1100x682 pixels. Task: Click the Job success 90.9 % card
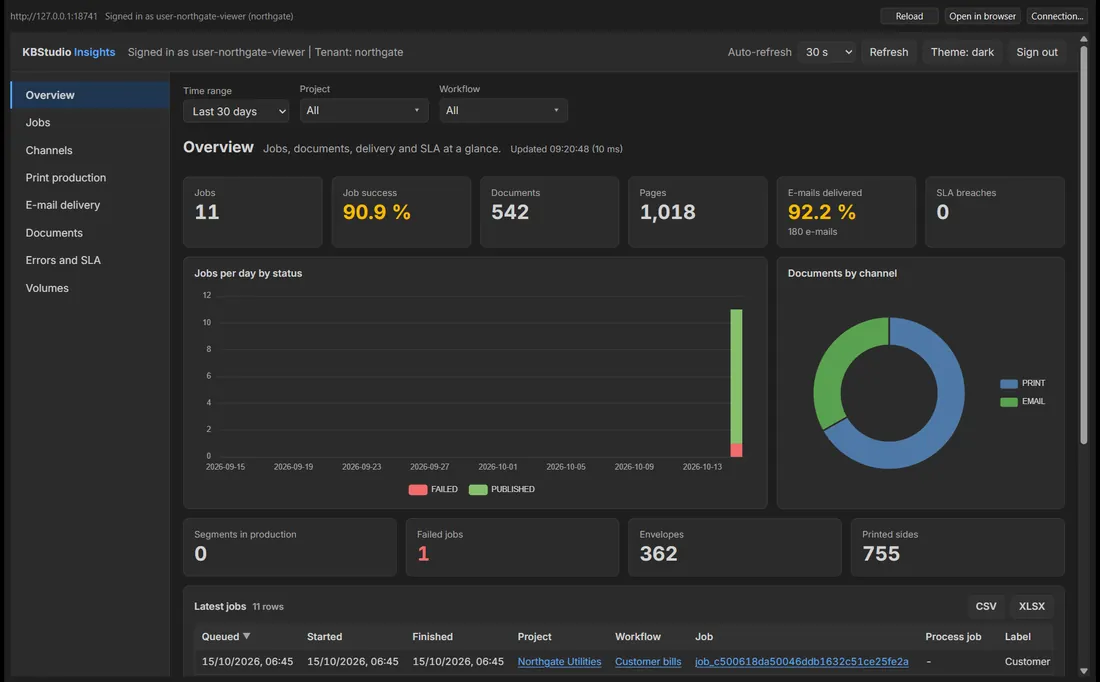[401, 212]
